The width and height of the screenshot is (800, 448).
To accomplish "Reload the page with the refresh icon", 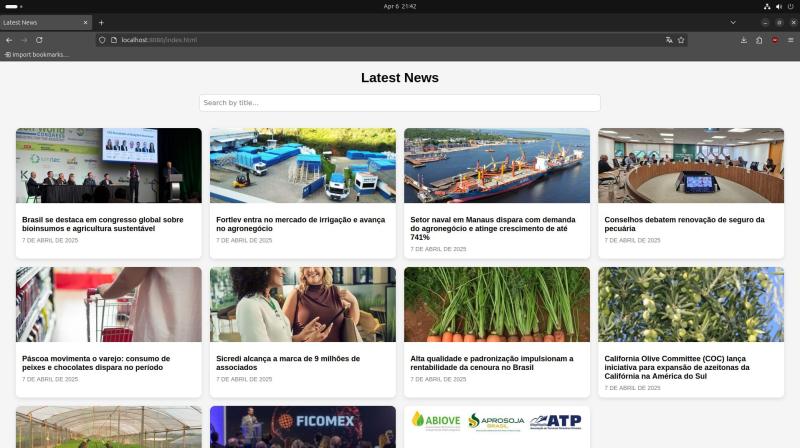I will point(39,40).
